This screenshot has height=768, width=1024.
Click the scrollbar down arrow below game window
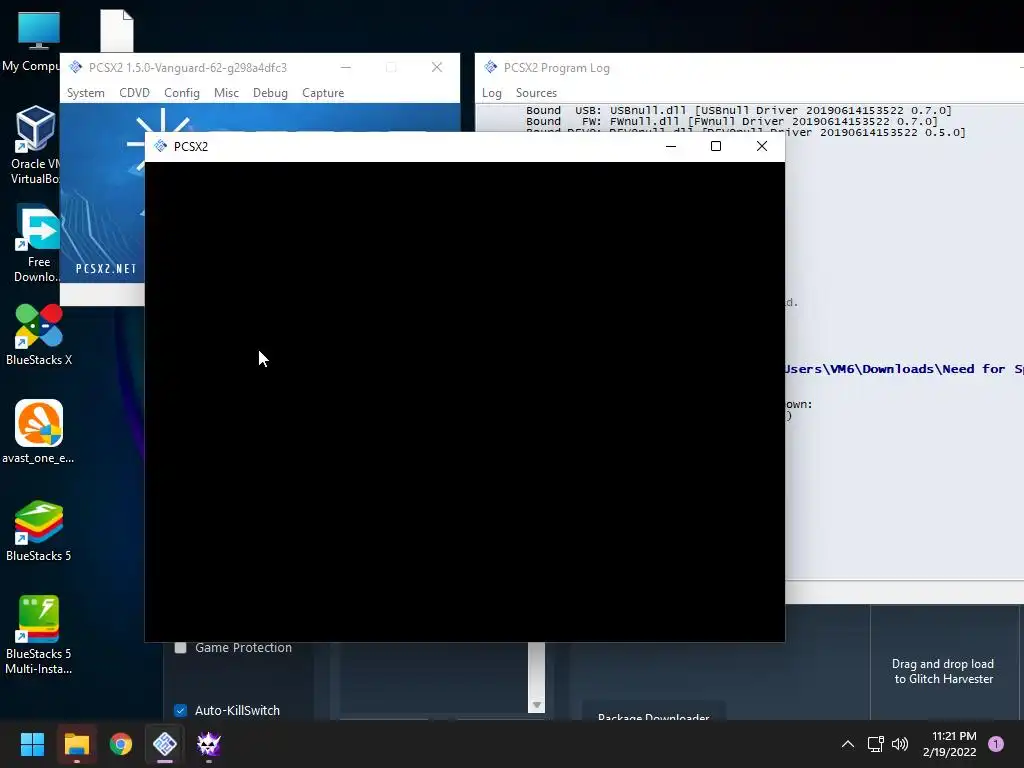(536, 705)
